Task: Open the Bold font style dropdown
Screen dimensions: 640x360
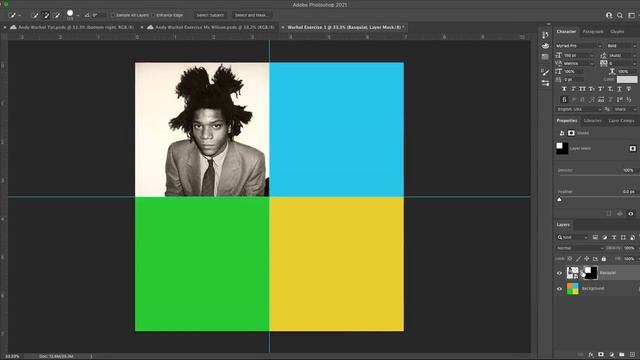Action: 621,46
